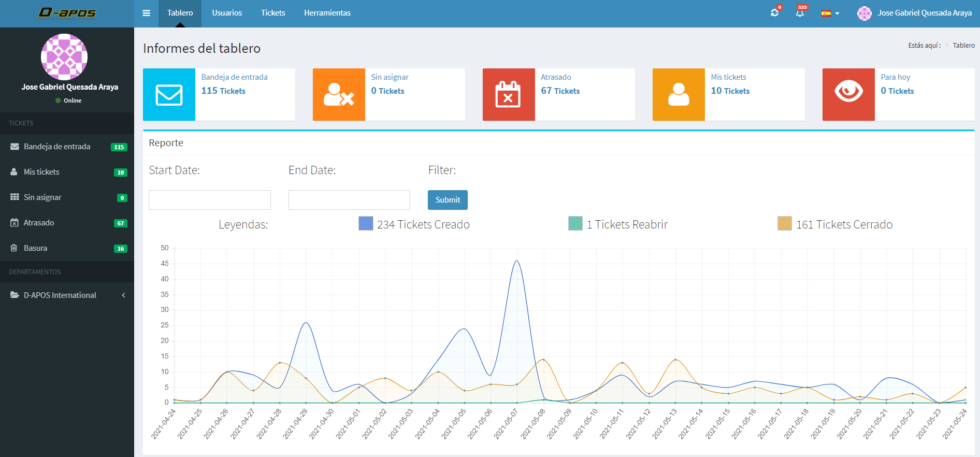Click the Start Date input field
The width and height of the screenshot is (980, 457).
click(210, 200)
